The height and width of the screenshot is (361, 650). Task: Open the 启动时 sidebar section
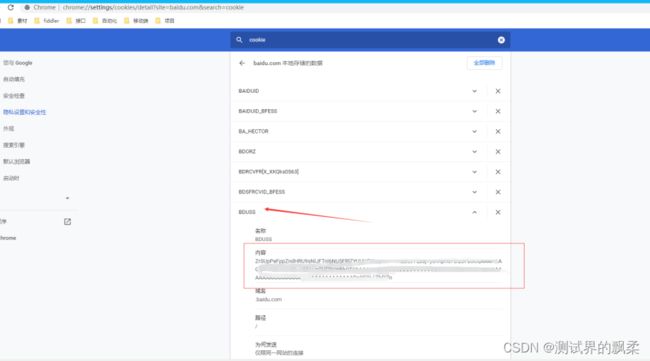[11, 178]
